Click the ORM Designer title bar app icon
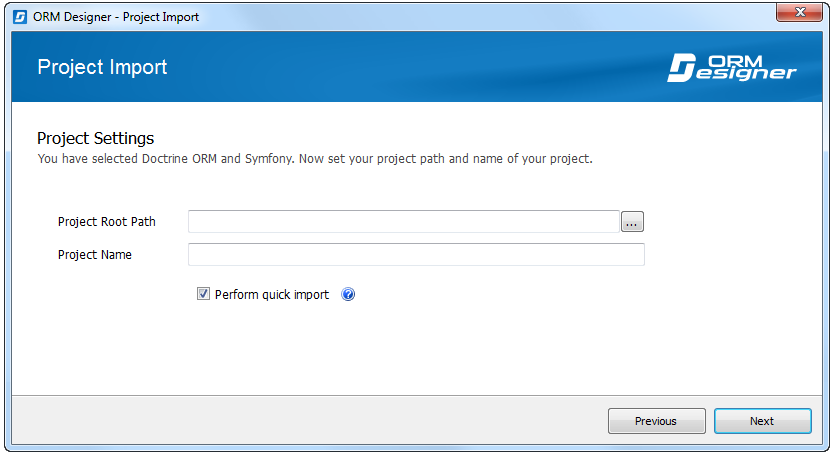 coord(20,17)
